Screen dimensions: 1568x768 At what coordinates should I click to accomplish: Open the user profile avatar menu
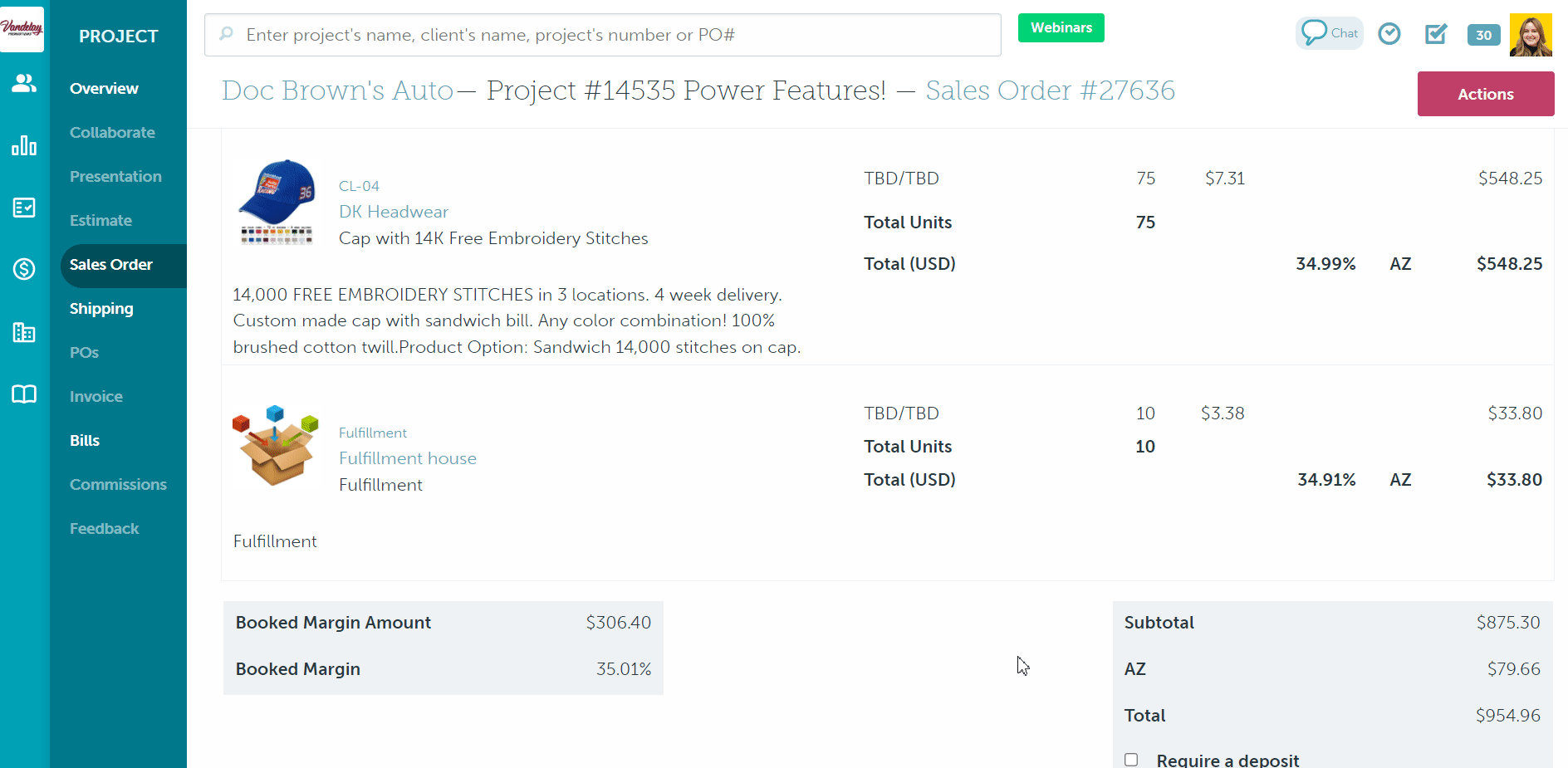tap(1531, 35)
